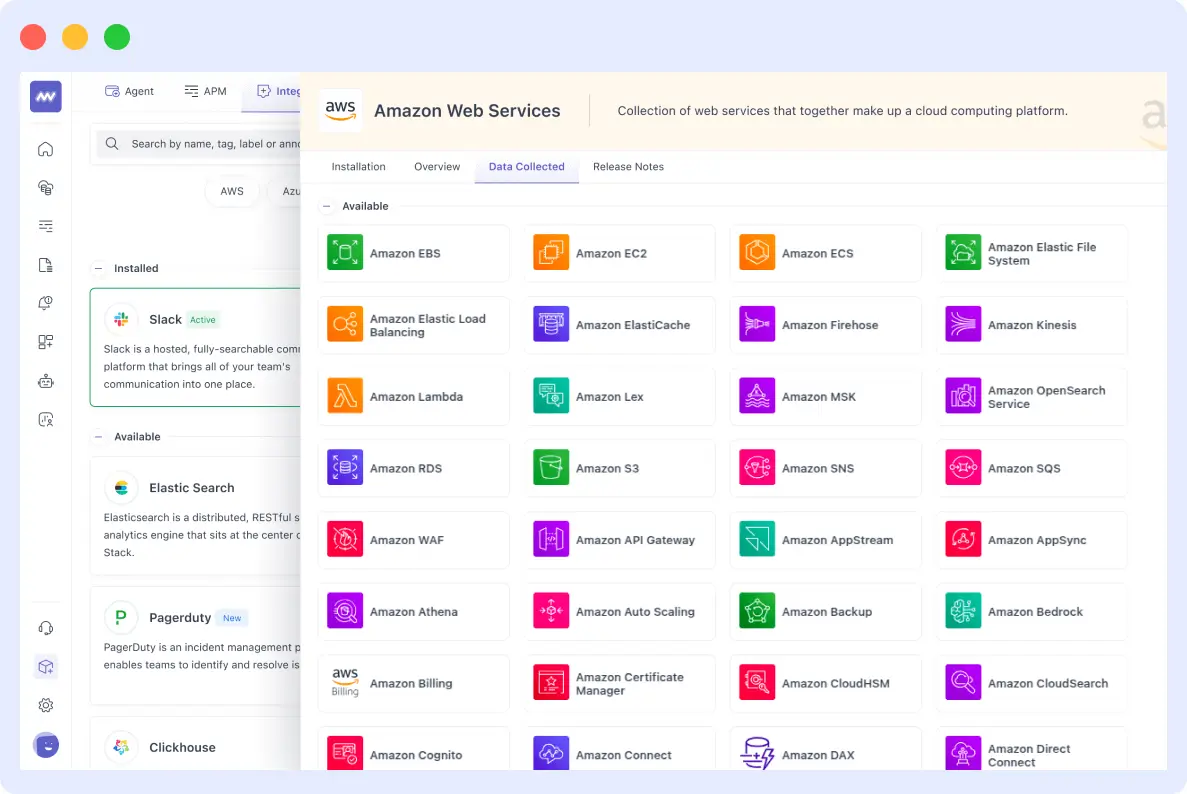1187x794 pixels.
Task: Collapse the Available integrations section
Action: (x=325, y=206)
